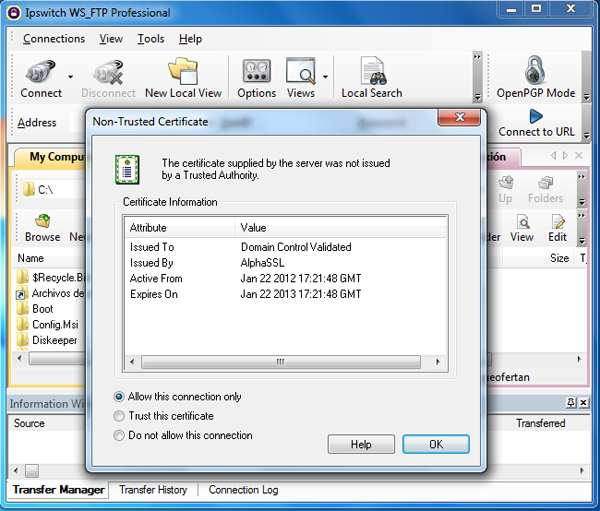The width and height of the screenshot is (600, 511).
Task: Switch to Connection Log tab
Action: 243,490
